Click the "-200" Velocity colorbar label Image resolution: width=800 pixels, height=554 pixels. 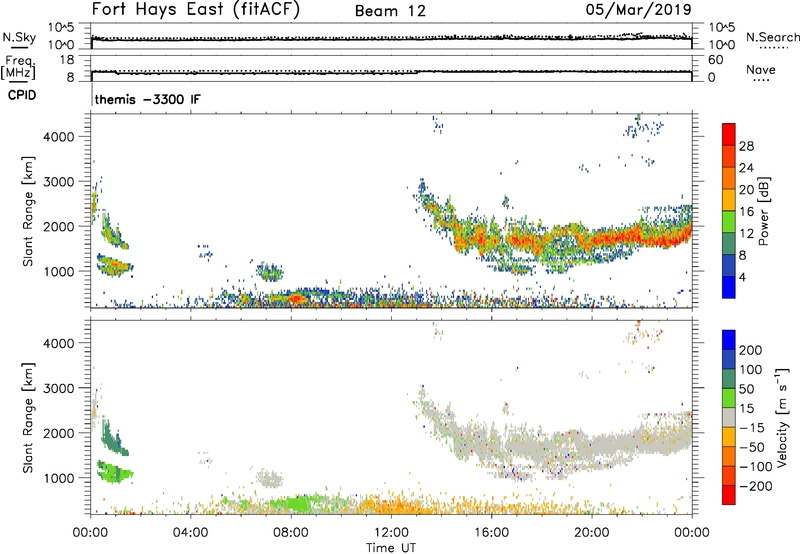point(756,486)
